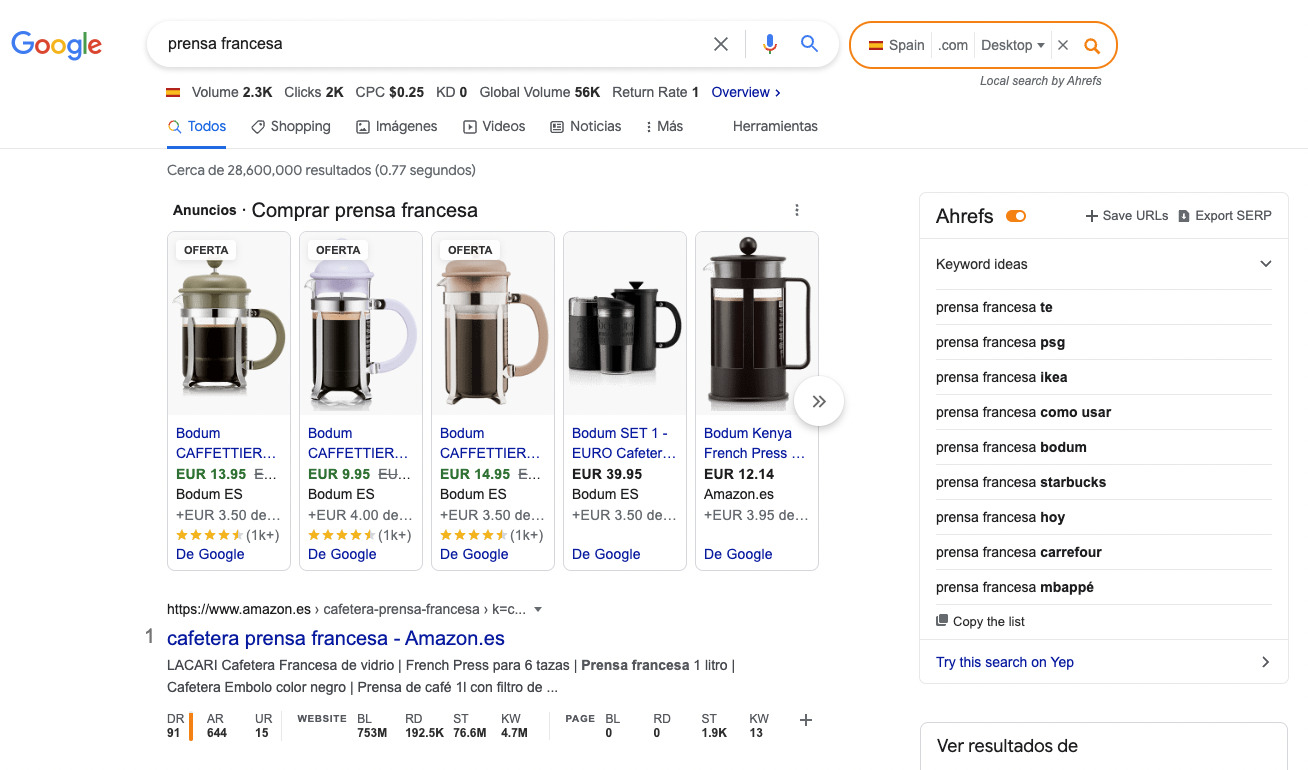This screenshot has width=1308, height=770.
Task: Click De Google under the EUR 39.95 product
Action: (x=606, y=554)
